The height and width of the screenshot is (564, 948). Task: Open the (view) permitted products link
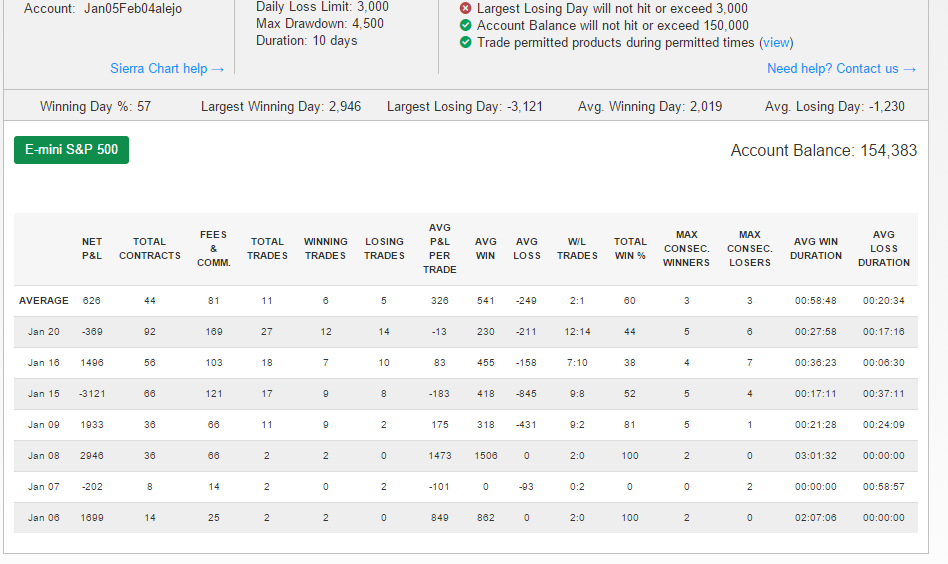(x=776, y=42)
